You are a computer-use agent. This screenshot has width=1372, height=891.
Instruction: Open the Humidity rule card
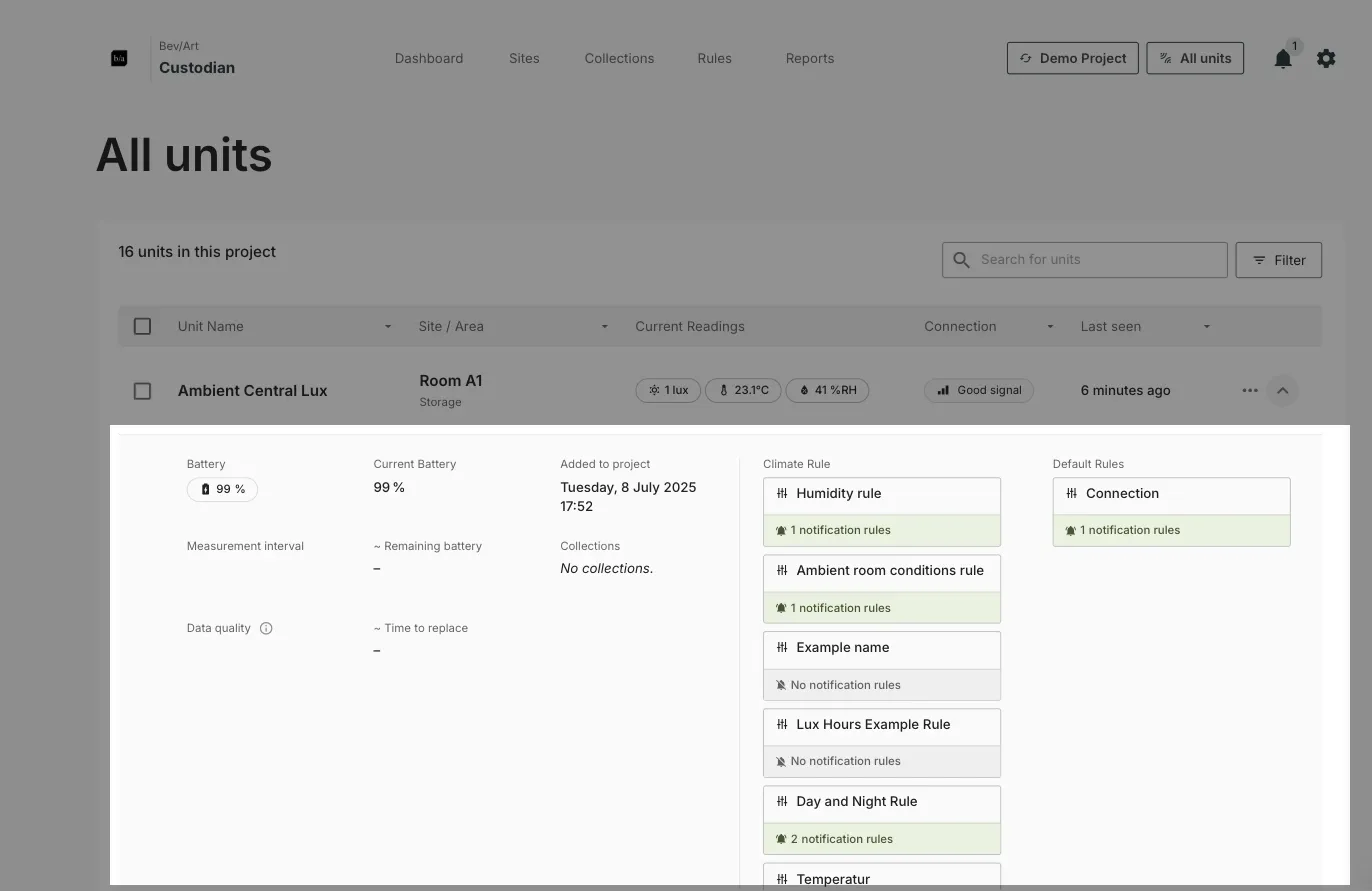point(881,512)
